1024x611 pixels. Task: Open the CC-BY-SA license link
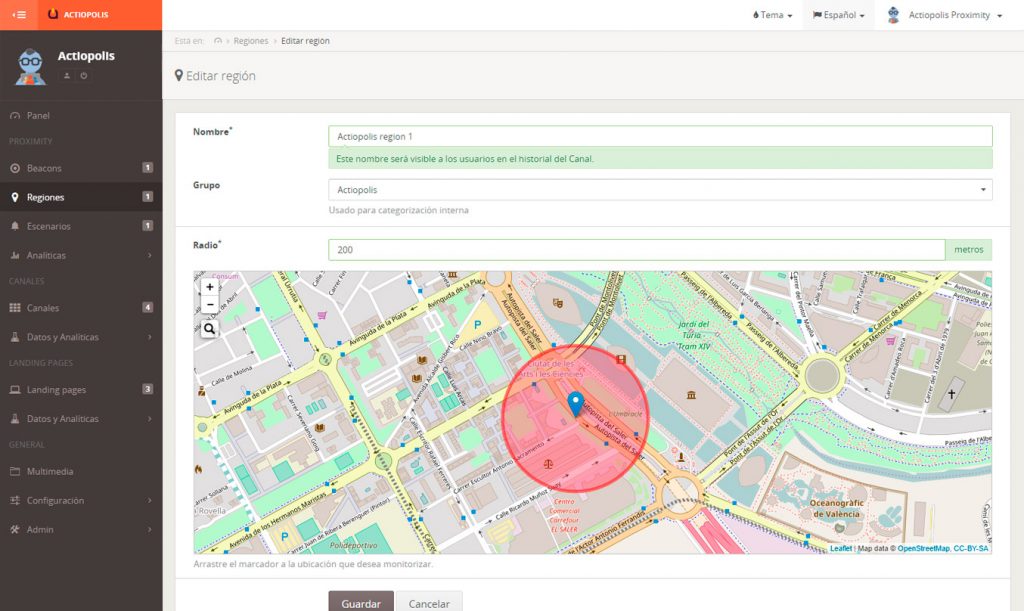click(x=971, y=548)
